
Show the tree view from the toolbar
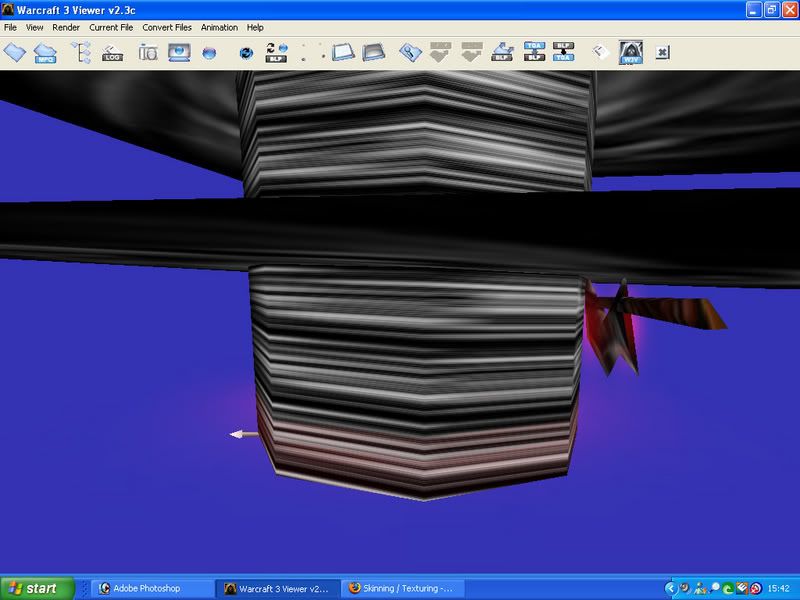coord(81,52)
